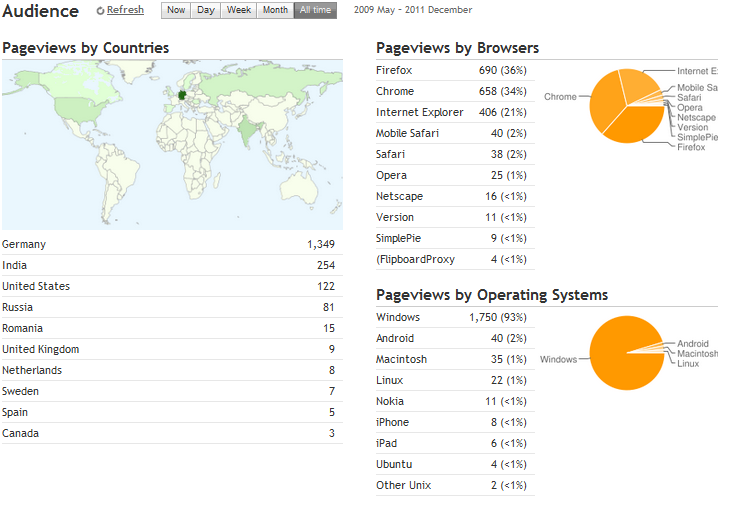Screen dimensions: 732x530
Task: Click the Macintosh legend label of OS pie
Action: pyautogui.click(x=697, y=353)
